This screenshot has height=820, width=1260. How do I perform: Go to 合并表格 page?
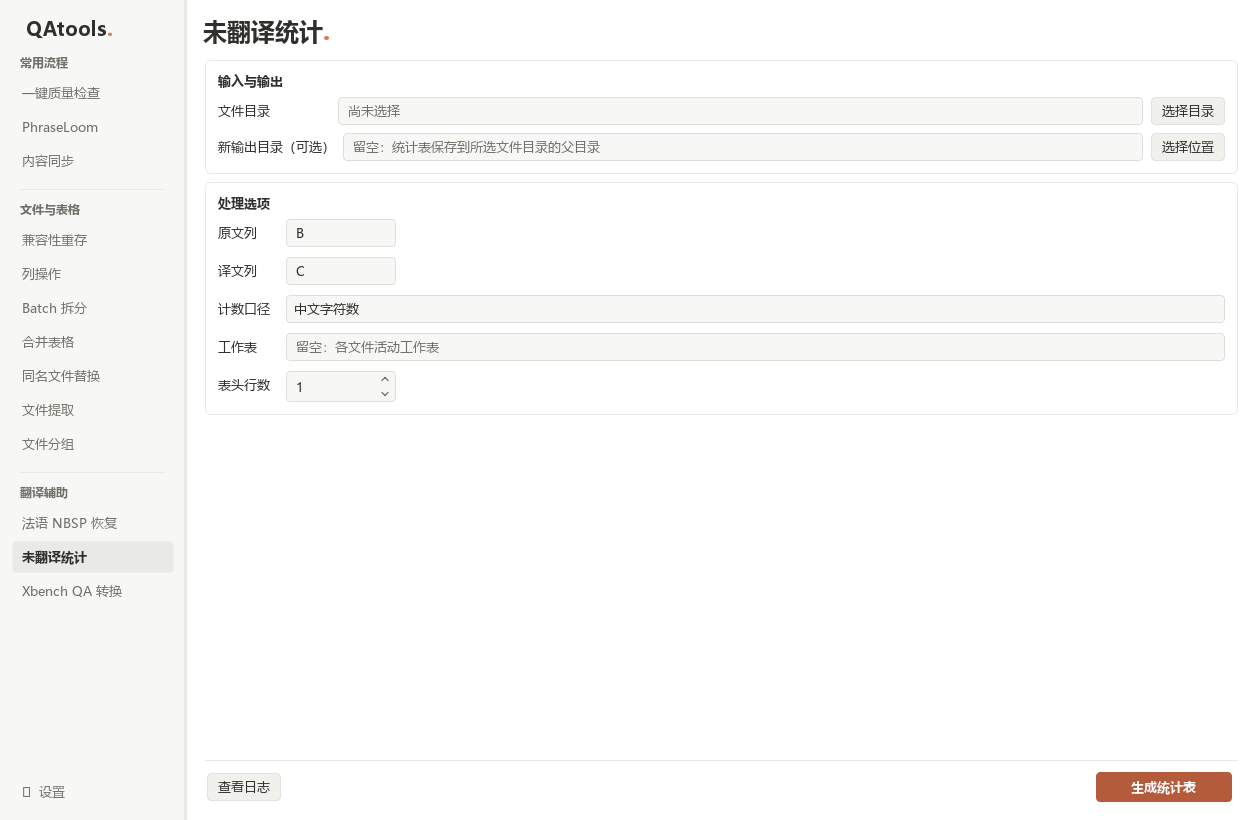(93, 342)
